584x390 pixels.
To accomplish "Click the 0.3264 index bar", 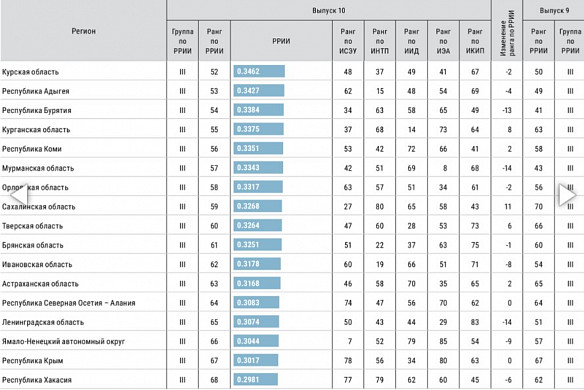I will [258, 225].
